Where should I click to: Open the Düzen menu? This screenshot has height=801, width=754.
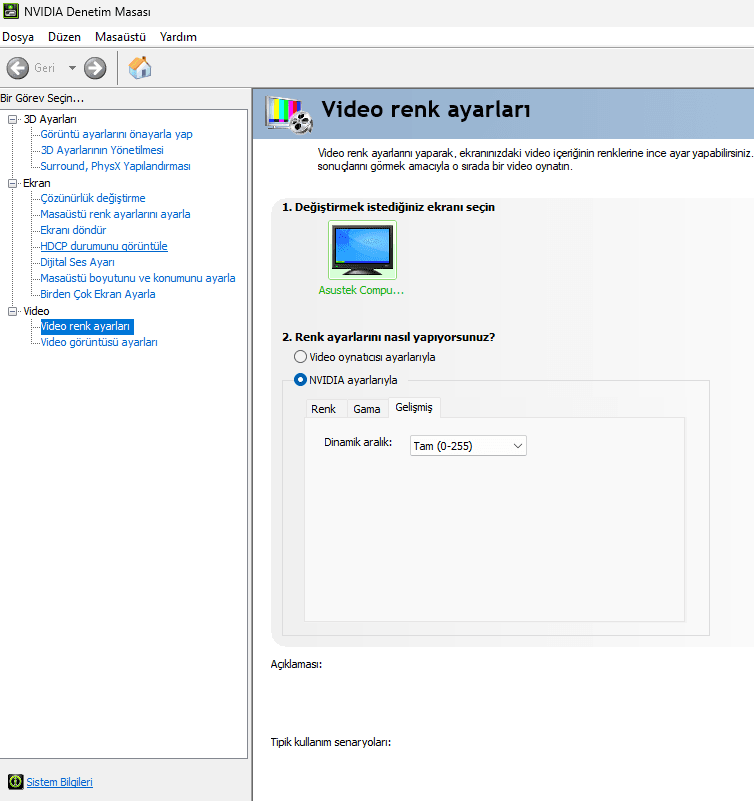click(x=64, y=37)
